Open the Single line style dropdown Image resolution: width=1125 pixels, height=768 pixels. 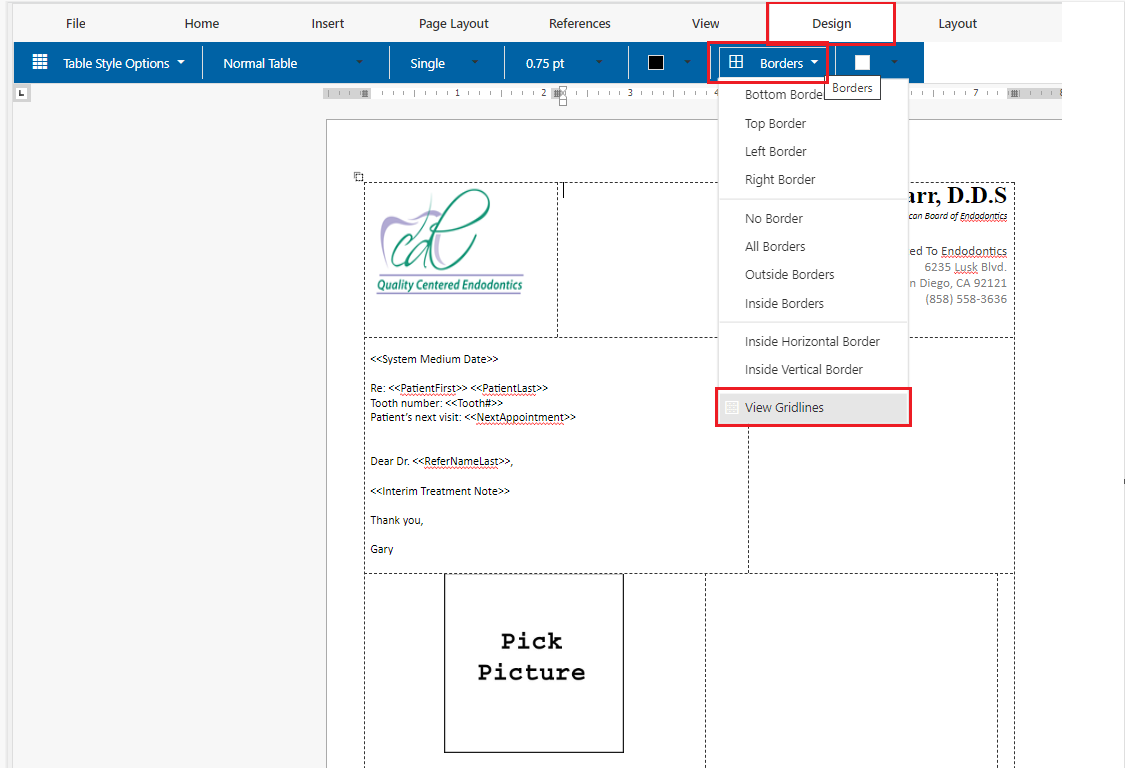[x=474, y=63]
